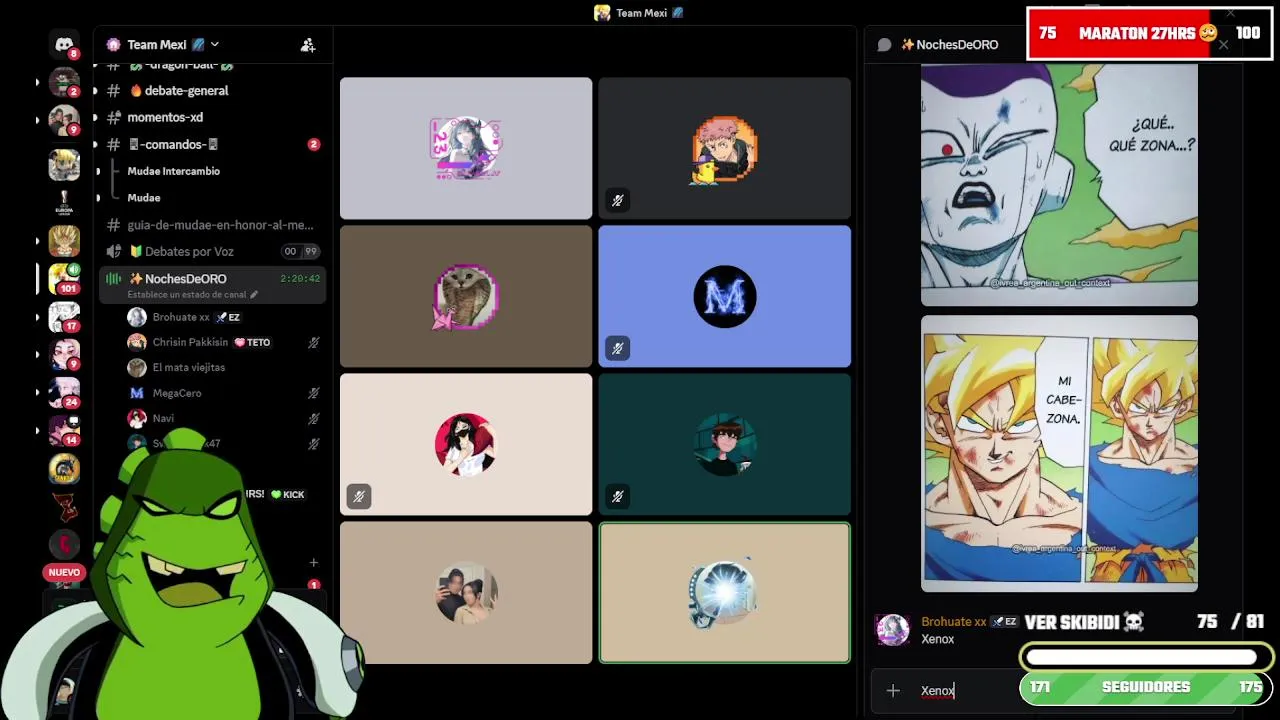The height and width of the screenshot is (720, 1280).
Task: Close the chat panel with X
Action: click(1223, 44)
